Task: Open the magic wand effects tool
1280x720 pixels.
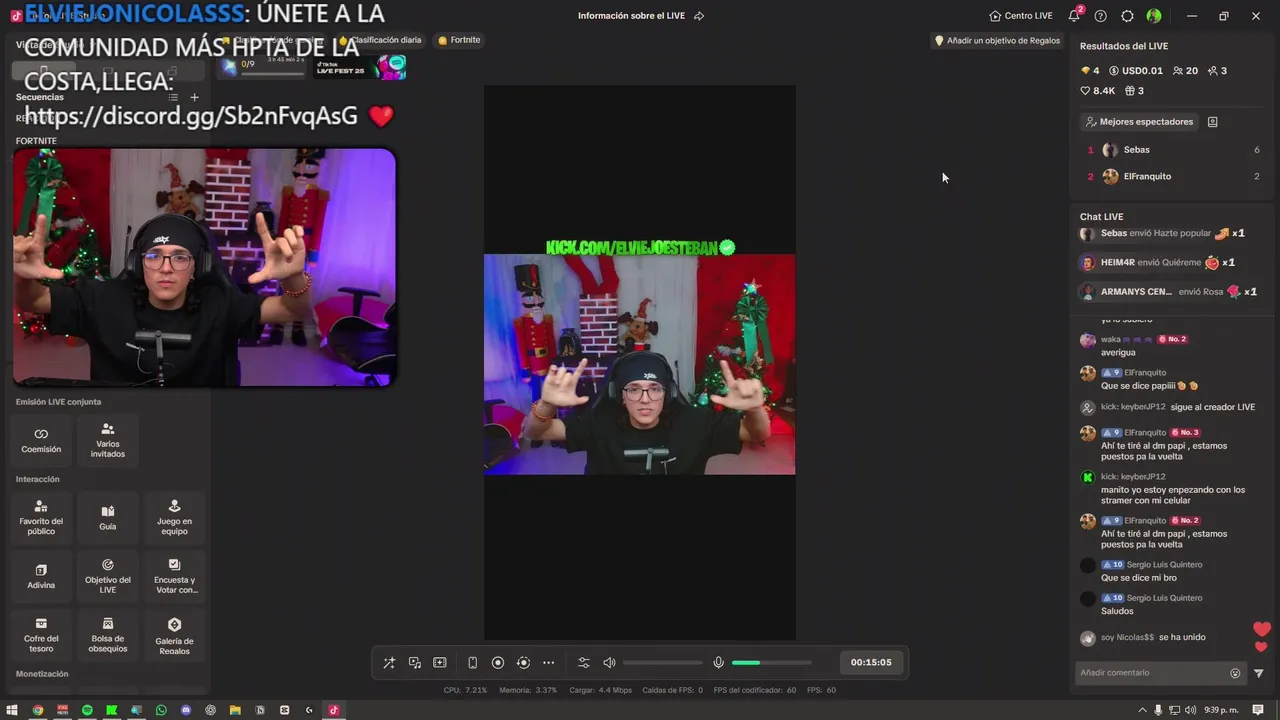Action: (389, 663)
